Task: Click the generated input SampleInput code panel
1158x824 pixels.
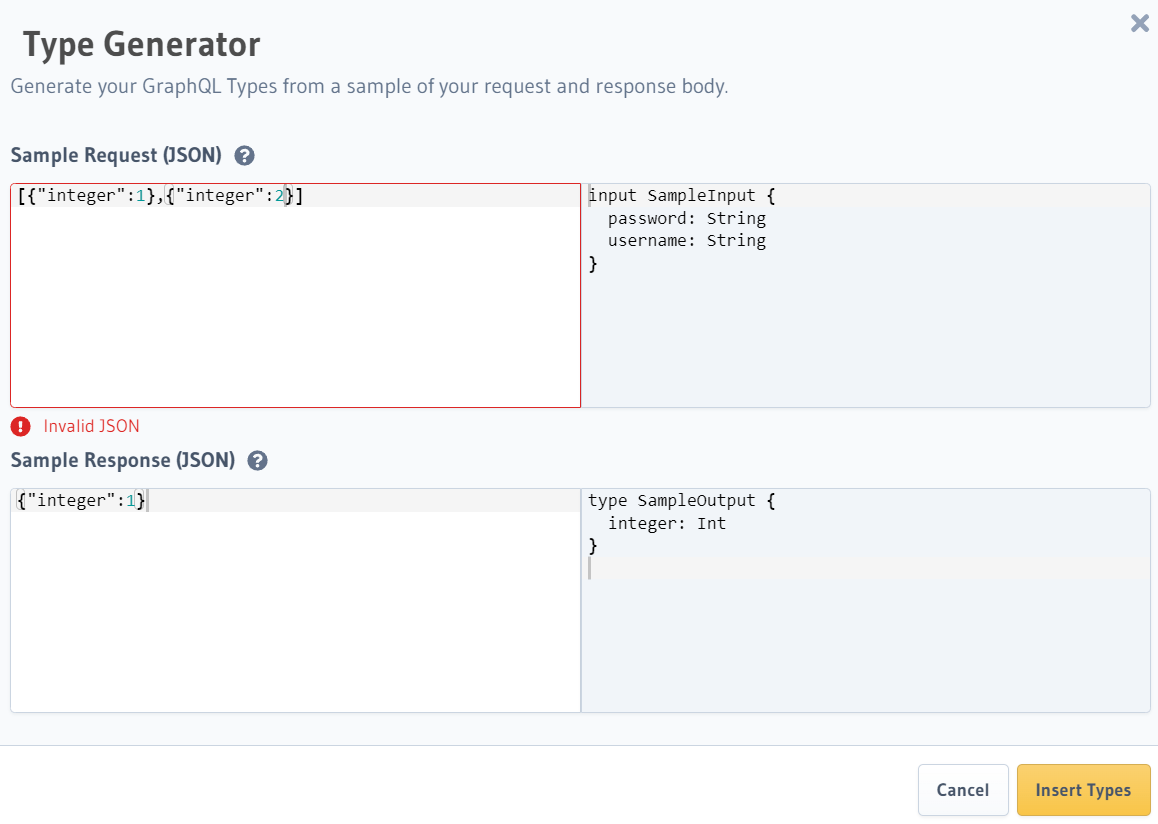Action: (x=865, y=295)
